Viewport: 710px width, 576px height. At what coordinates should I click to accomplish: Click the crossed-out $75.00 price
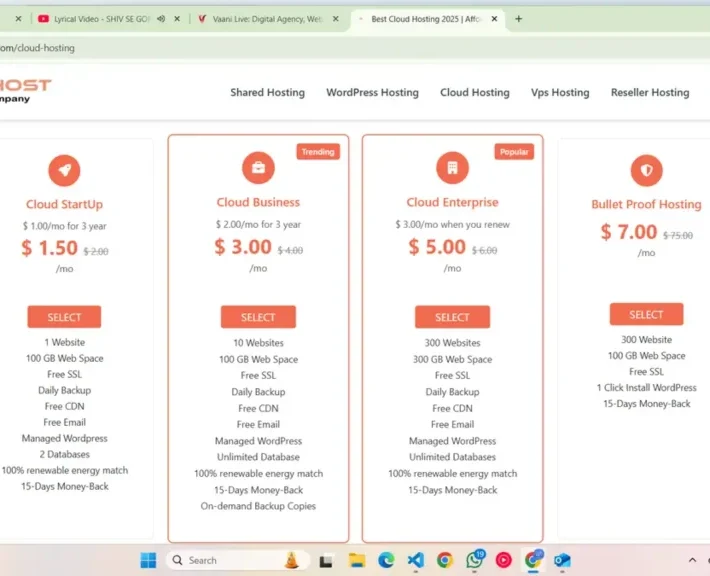tap(677, 235)
